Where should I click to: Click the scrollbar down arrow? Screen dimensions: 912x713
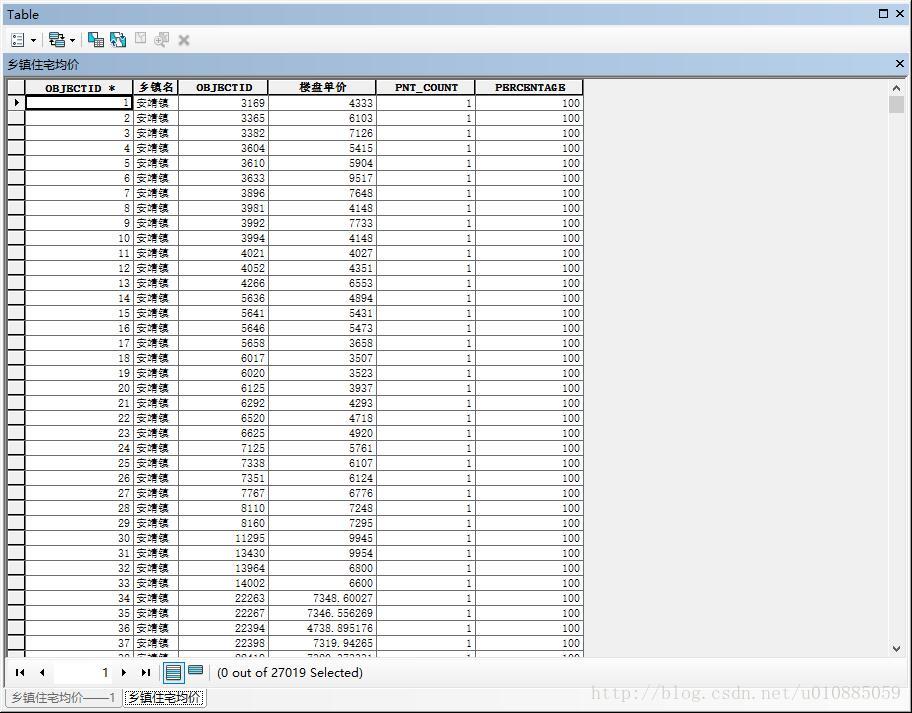point(896,648)
